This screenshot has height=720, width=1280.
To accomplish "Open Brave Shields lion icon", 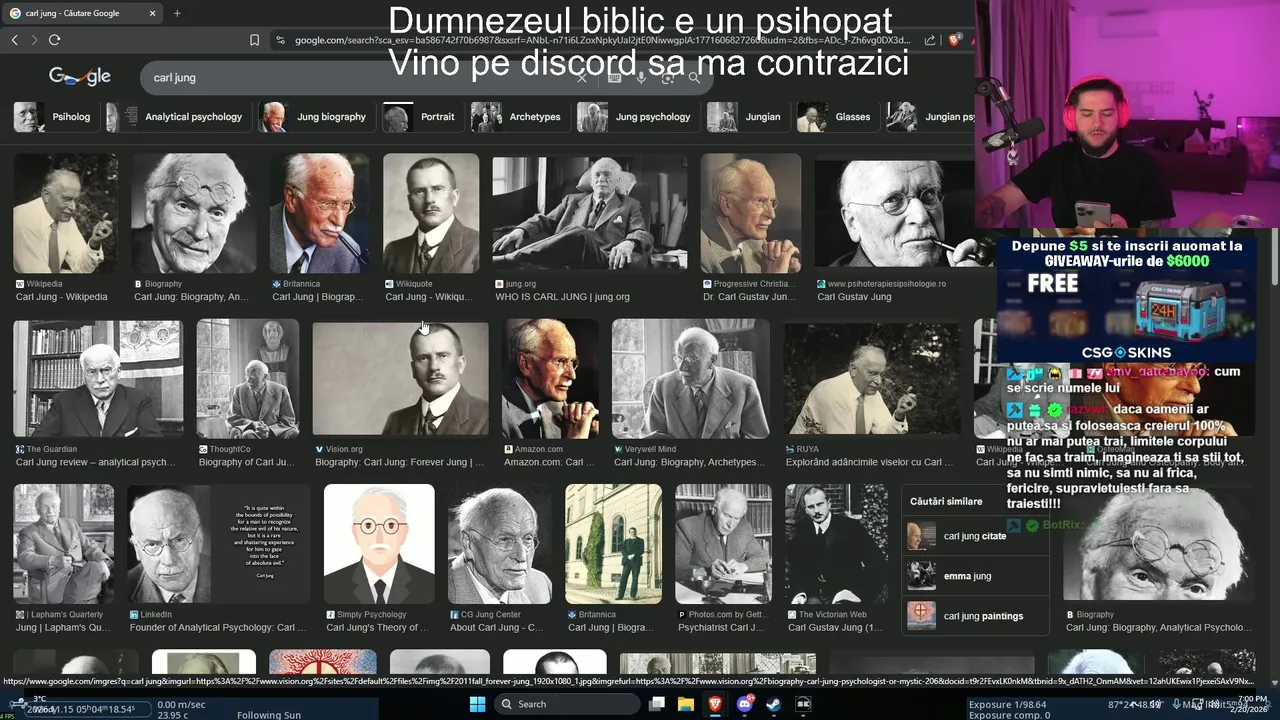I will click(x=954, y=40).
